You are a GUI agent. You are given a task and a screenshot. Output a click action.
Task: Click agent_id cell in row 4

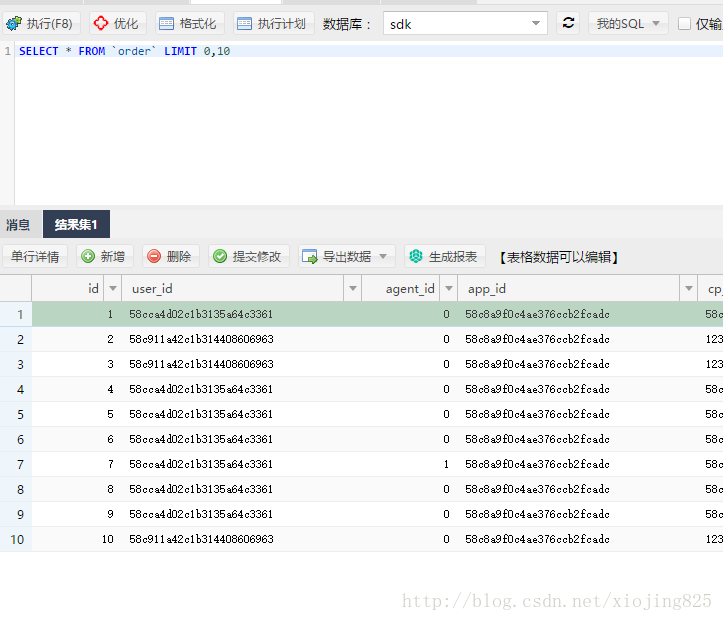tap(410, 389)
